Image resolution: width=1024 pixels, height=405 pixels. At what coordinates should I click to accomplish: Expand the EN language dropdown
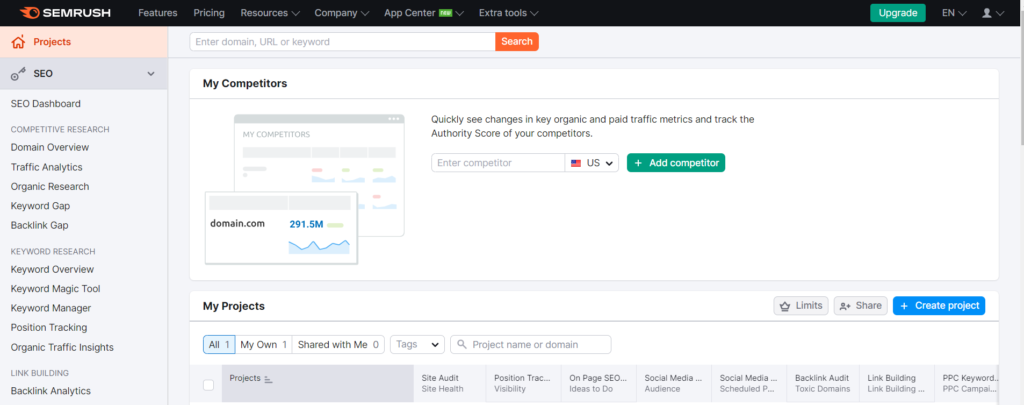pos(953,13)
